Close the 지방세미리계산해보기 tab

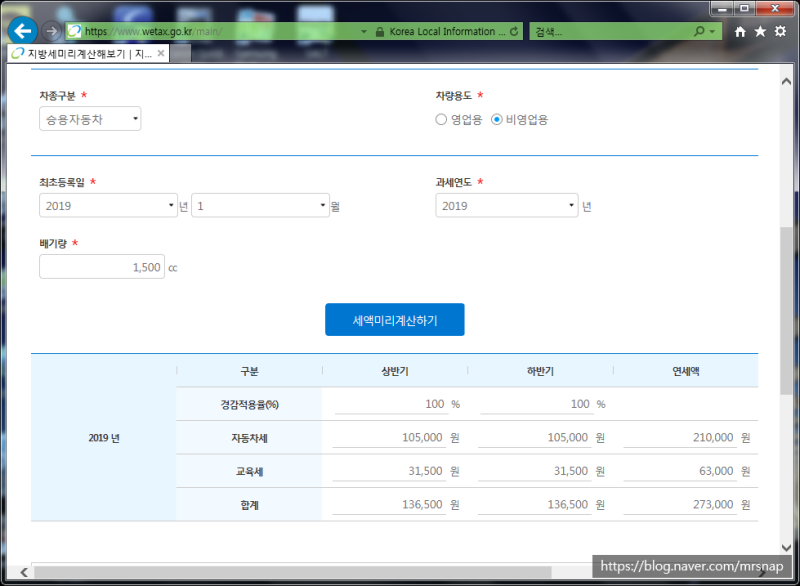click(161, 53)
